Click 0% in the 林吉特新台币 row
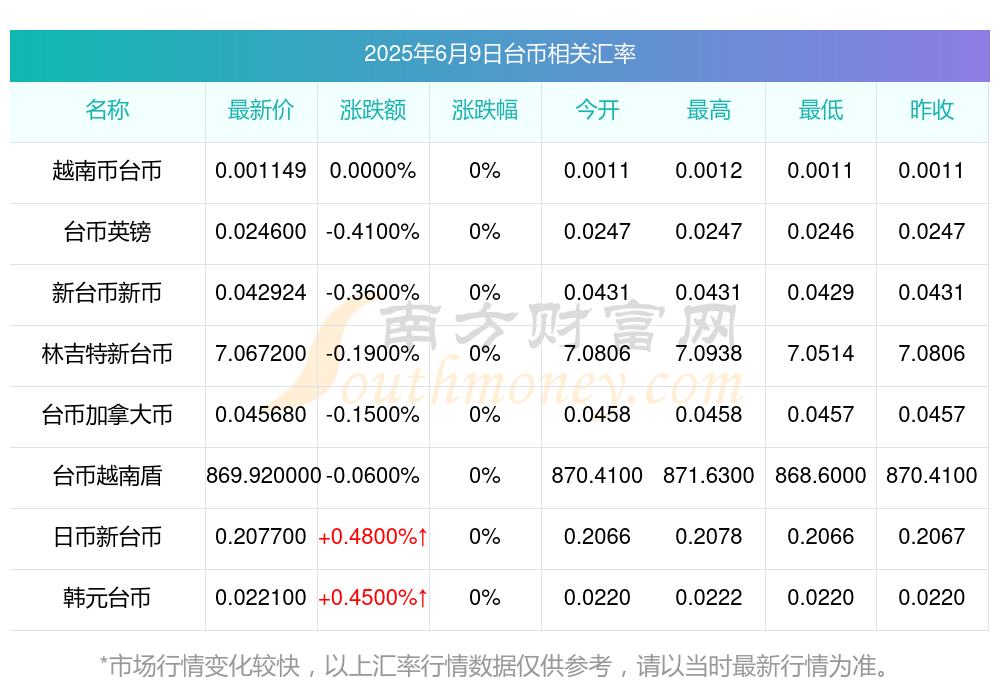The height and width of the screenshot is (698, 1000). [x=485, y=353]
